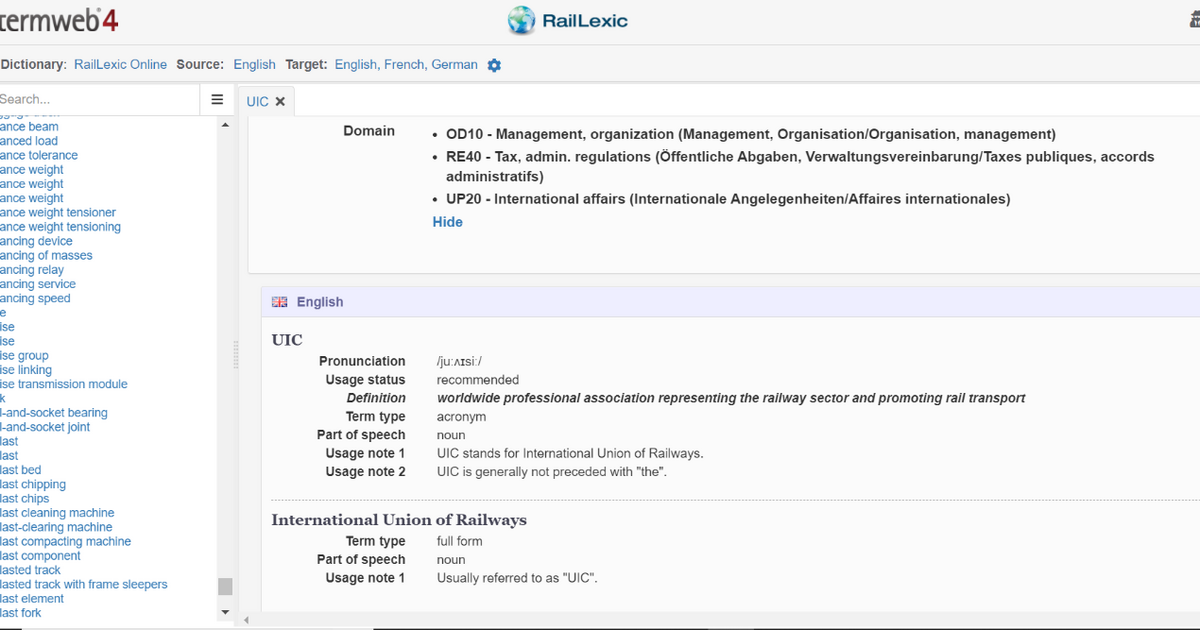Viewport: 1200px width, 630px height.
Task: Close the UIC tab with the X
Action: (x=280, y=102)
